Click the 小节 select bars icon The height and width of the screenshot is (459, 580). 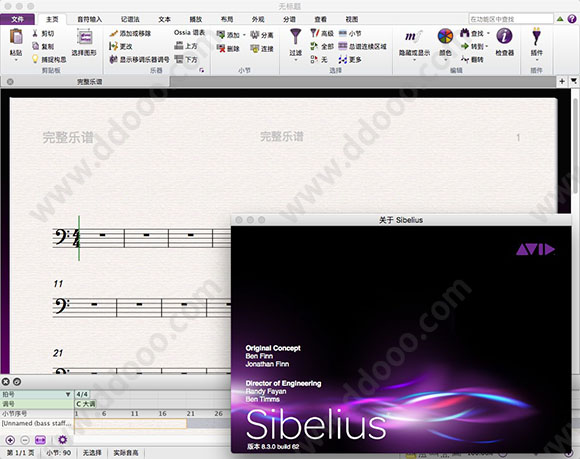coord(343,33)
